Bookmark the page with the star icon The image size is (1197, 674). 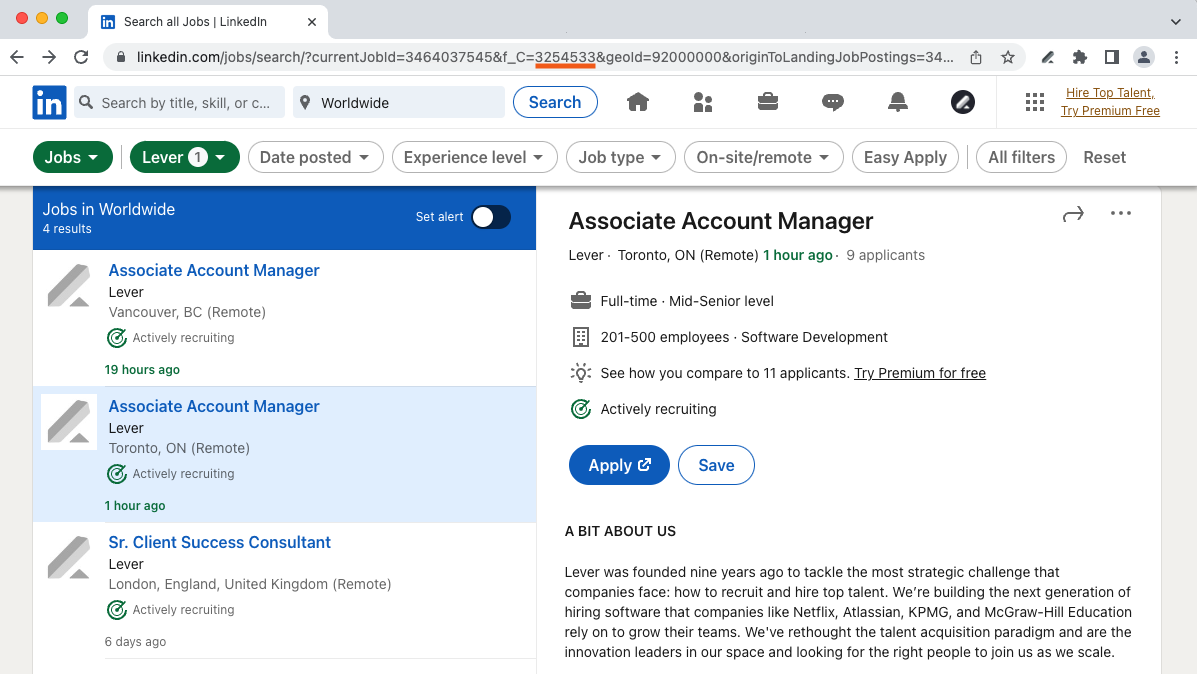(1008, 57)
